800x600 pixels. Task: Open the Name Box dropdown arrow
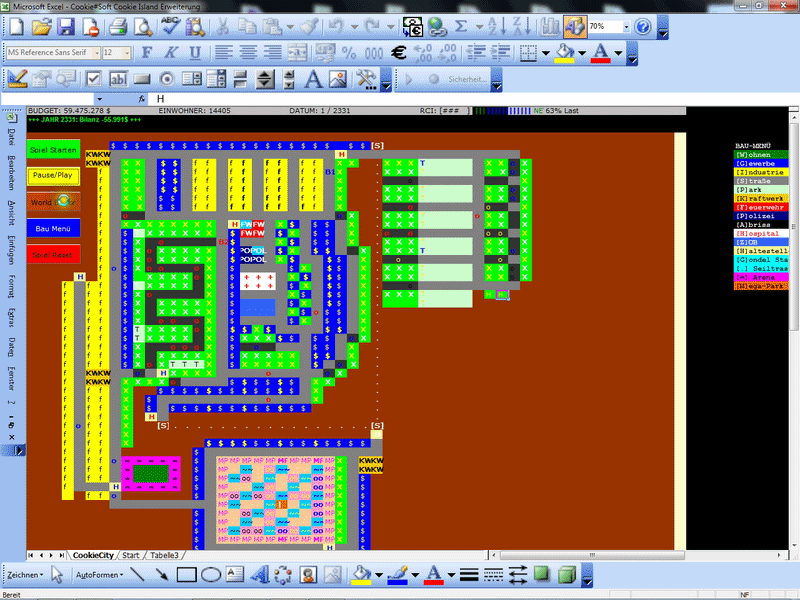click(x=99, y=99)
